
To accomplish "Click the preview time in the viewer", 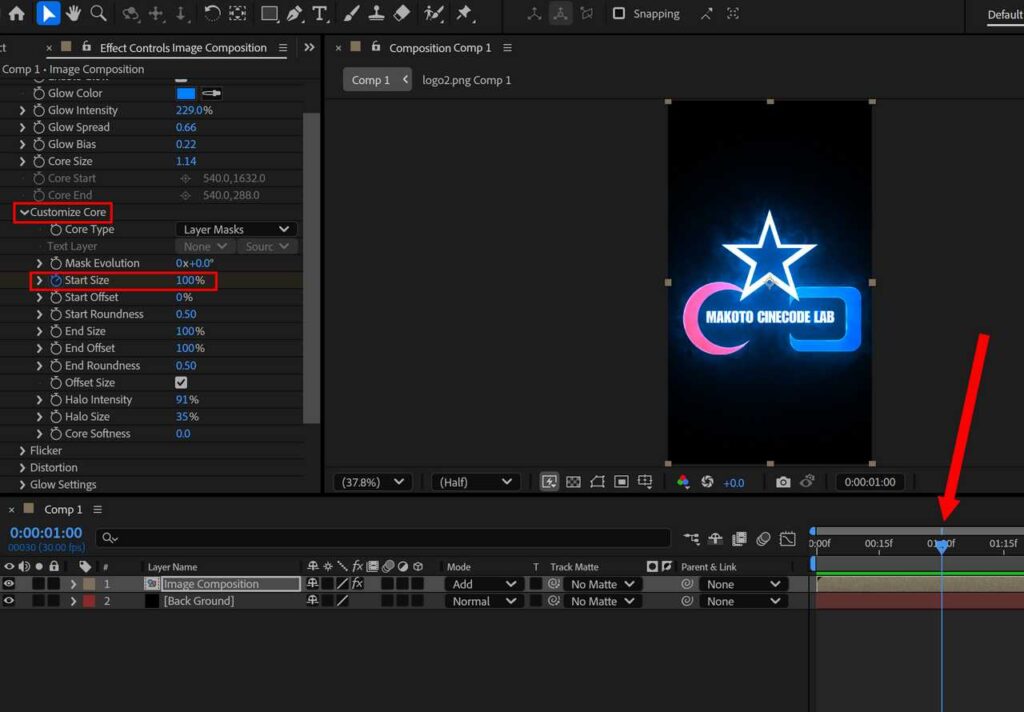I will click(870, 482).
